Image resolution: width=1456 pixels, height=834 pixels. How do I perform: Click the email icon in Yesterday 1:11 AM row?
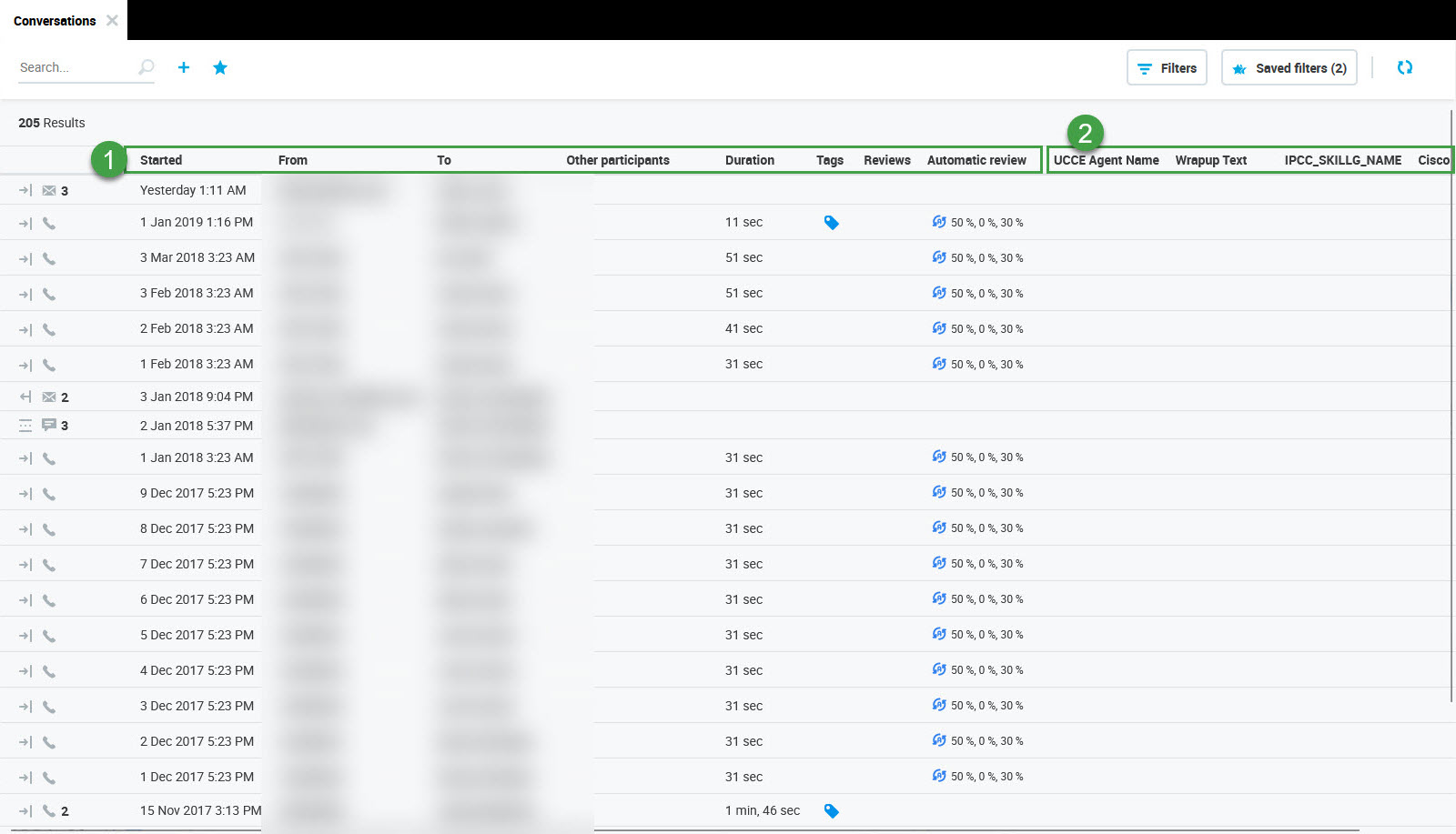pos(49,191)
